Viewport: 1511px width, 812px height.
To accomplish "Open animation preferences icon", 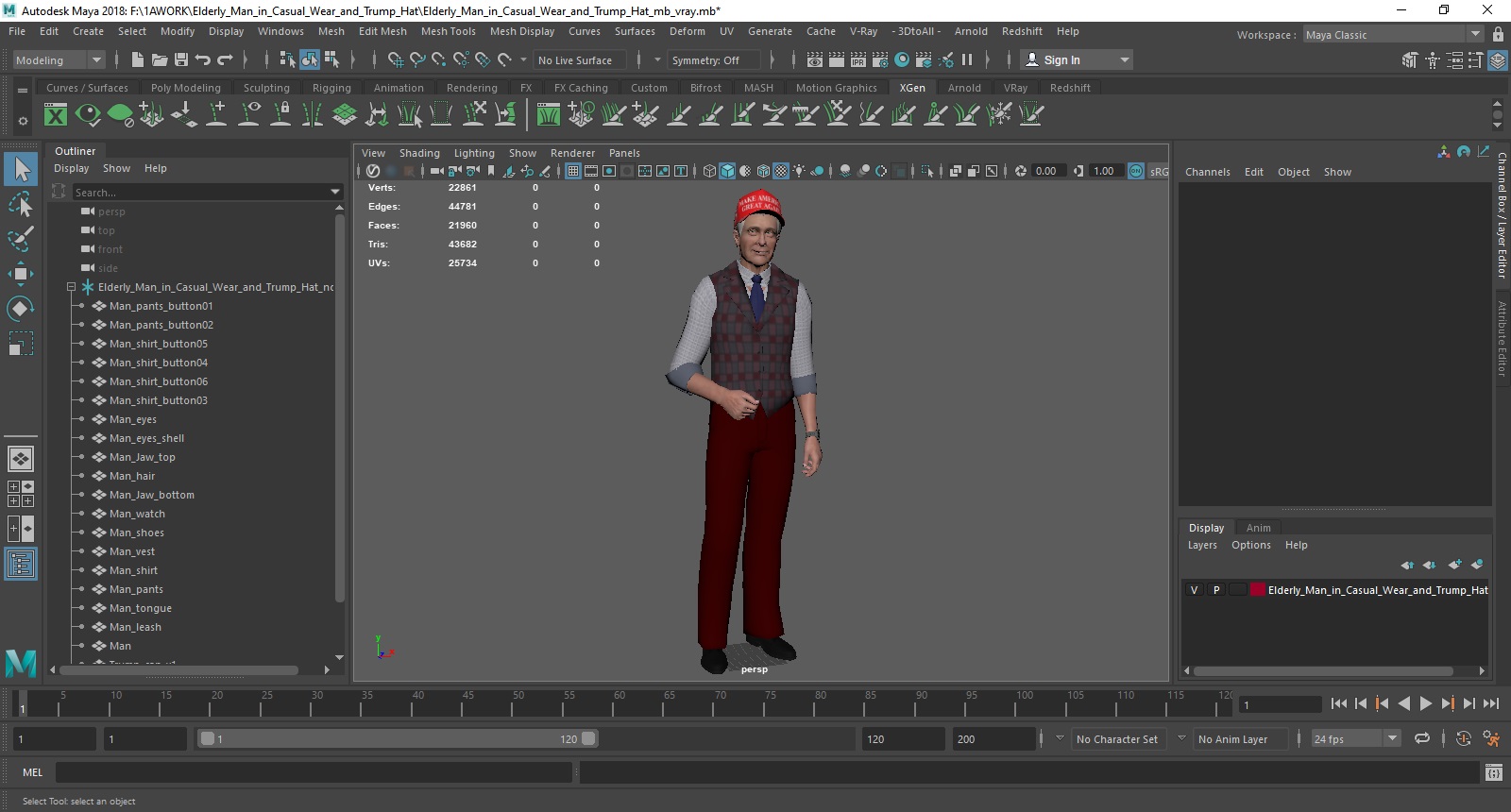I will click(x=1491, y=739).
